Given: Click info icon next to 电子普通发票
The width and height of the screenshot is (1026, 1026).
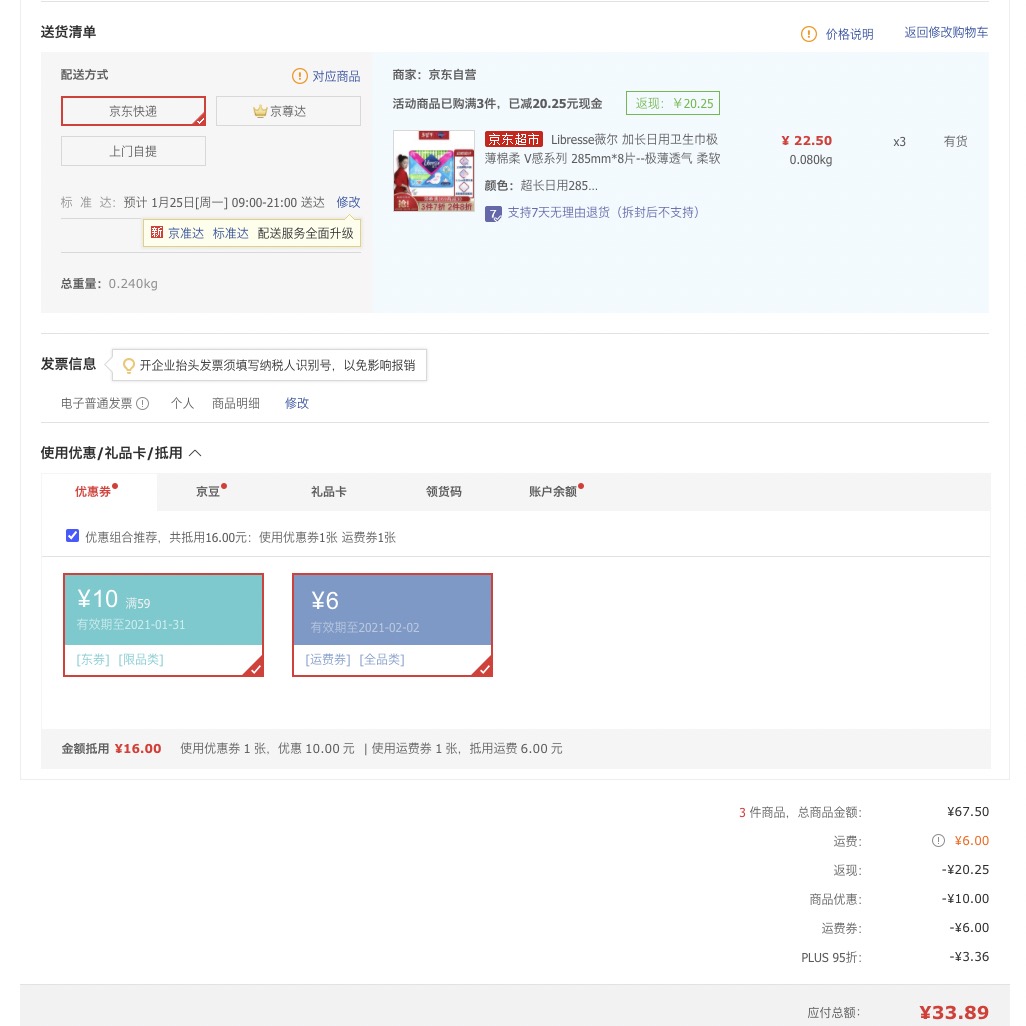Looking at the screenshot, I should click(x=143, y=403).
